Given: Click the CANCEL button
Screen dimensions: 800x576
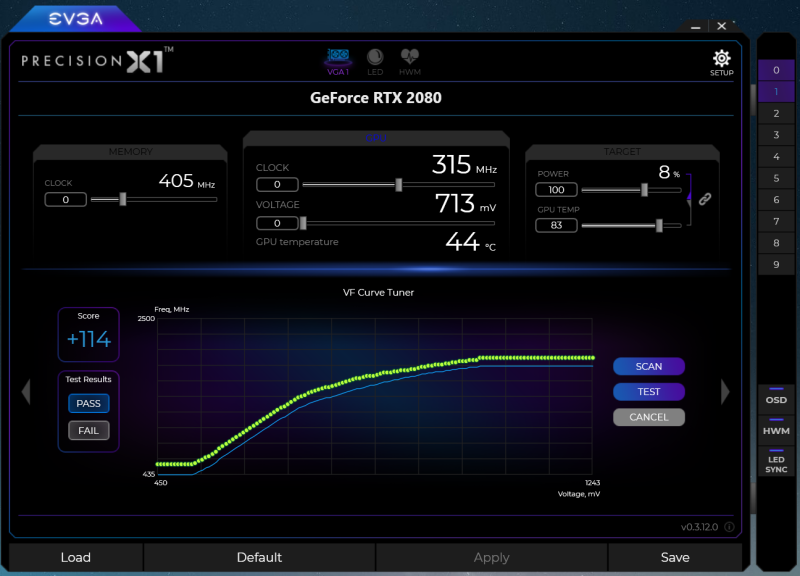Looking at the screenshot, I should pyautogui.click(x=648, y=417).
